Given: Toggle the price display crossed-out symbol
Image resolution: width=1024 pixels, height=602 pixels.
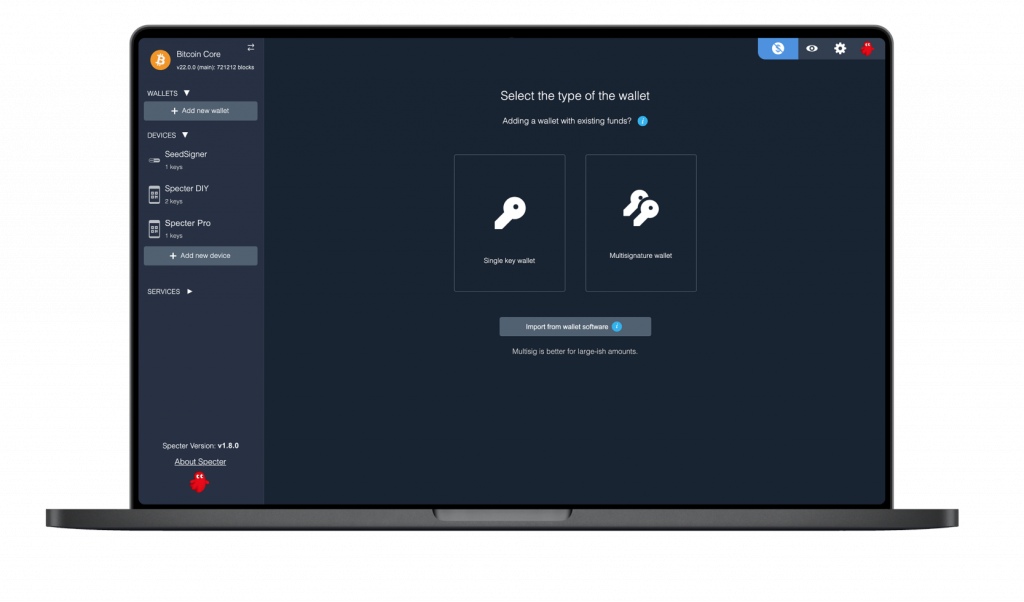Looking at the screenshot, I should (x=778, y=48).
